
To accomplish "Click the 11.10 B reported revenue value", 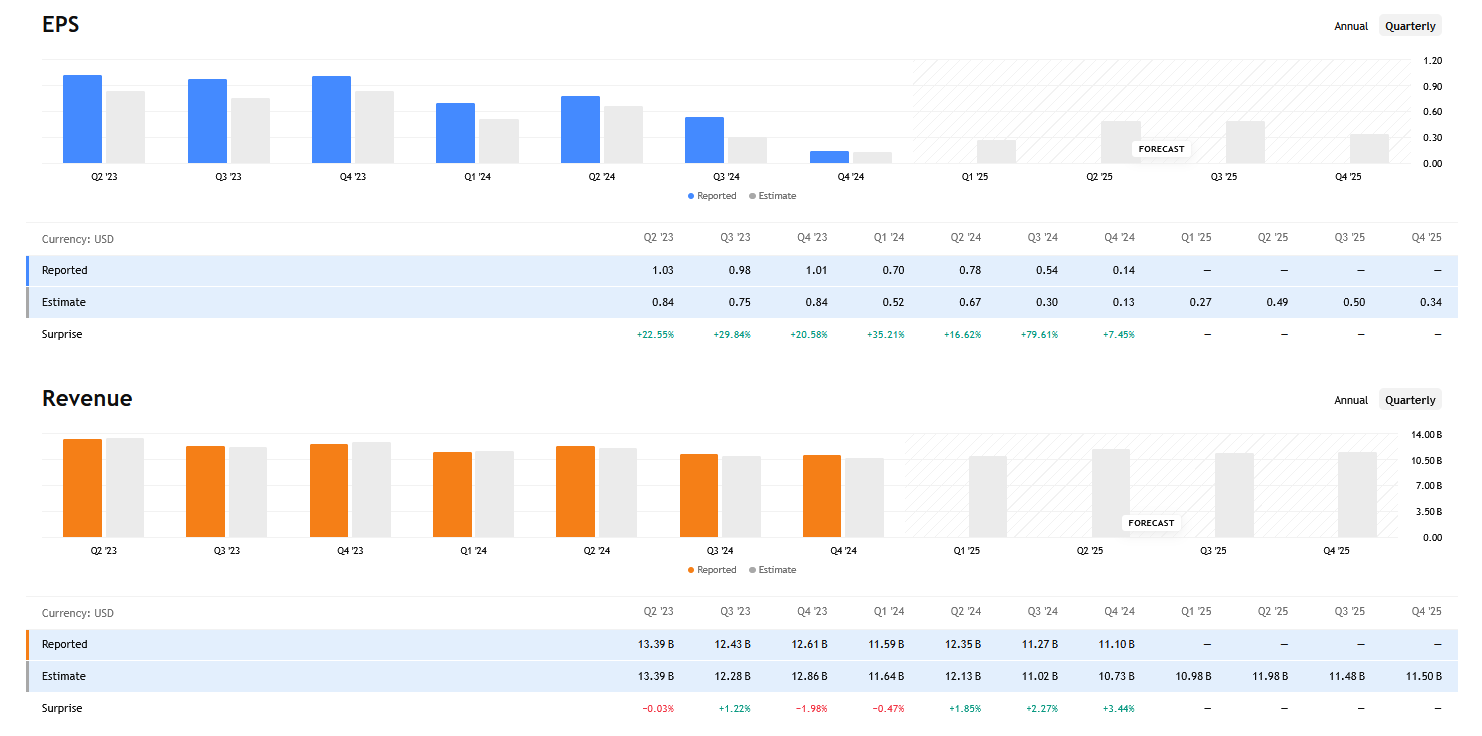I will coord(1118,644).
